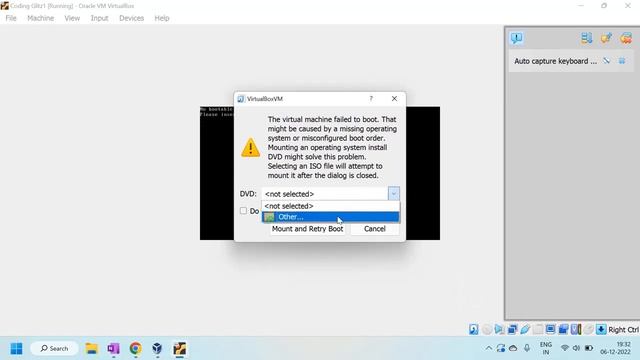Open the View menu
This screenshot has width=640, height=360.
click(x=72, y=18)
